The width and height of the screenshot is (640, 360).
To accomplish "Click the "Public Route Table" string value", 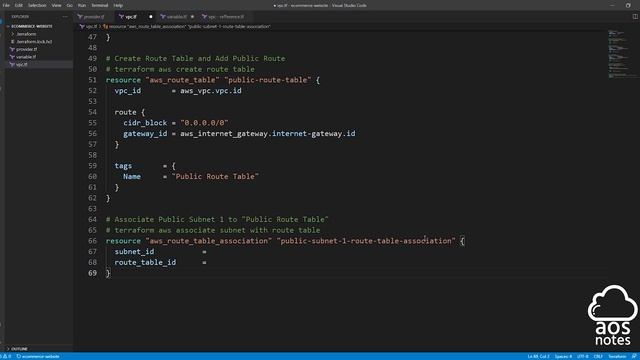I will 215,177.
